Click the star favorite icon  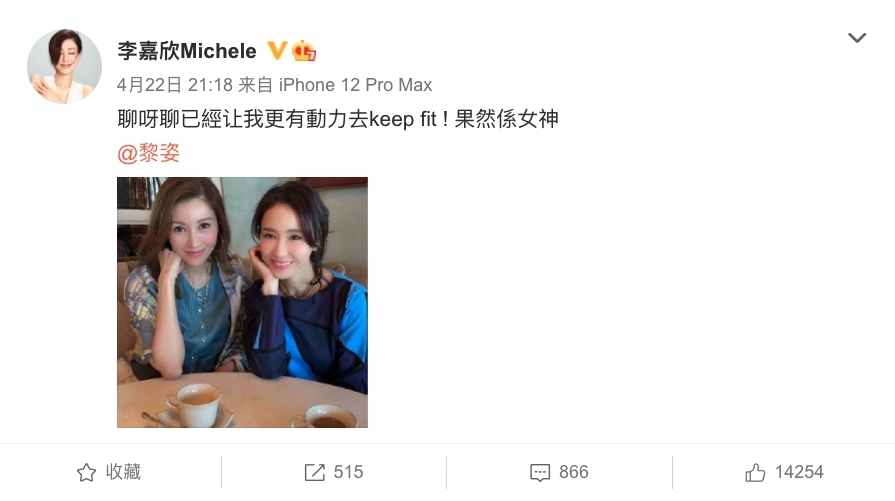[x=87, y=472]
